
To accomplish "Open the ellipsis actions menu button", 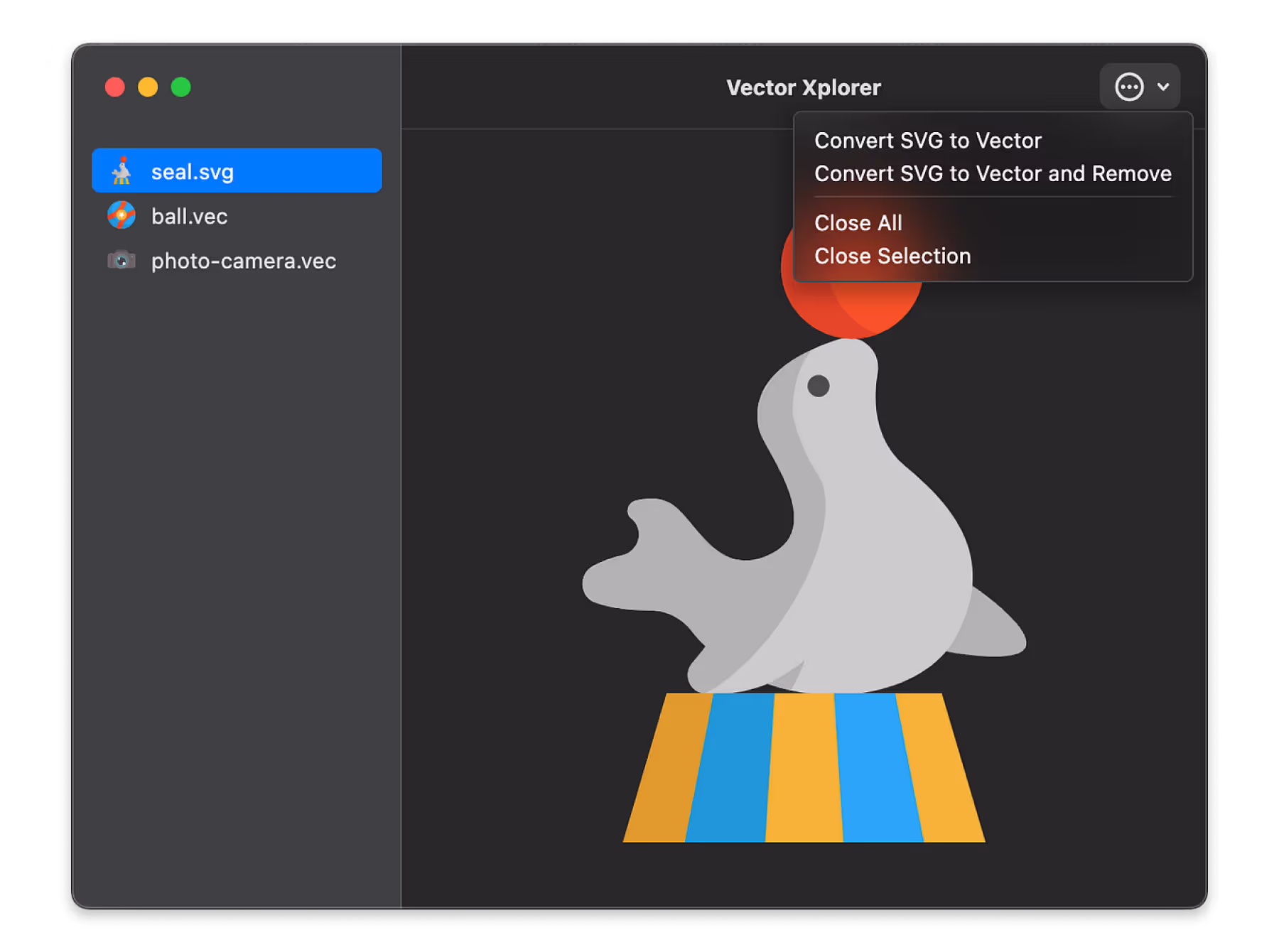I will (1128, 87).
